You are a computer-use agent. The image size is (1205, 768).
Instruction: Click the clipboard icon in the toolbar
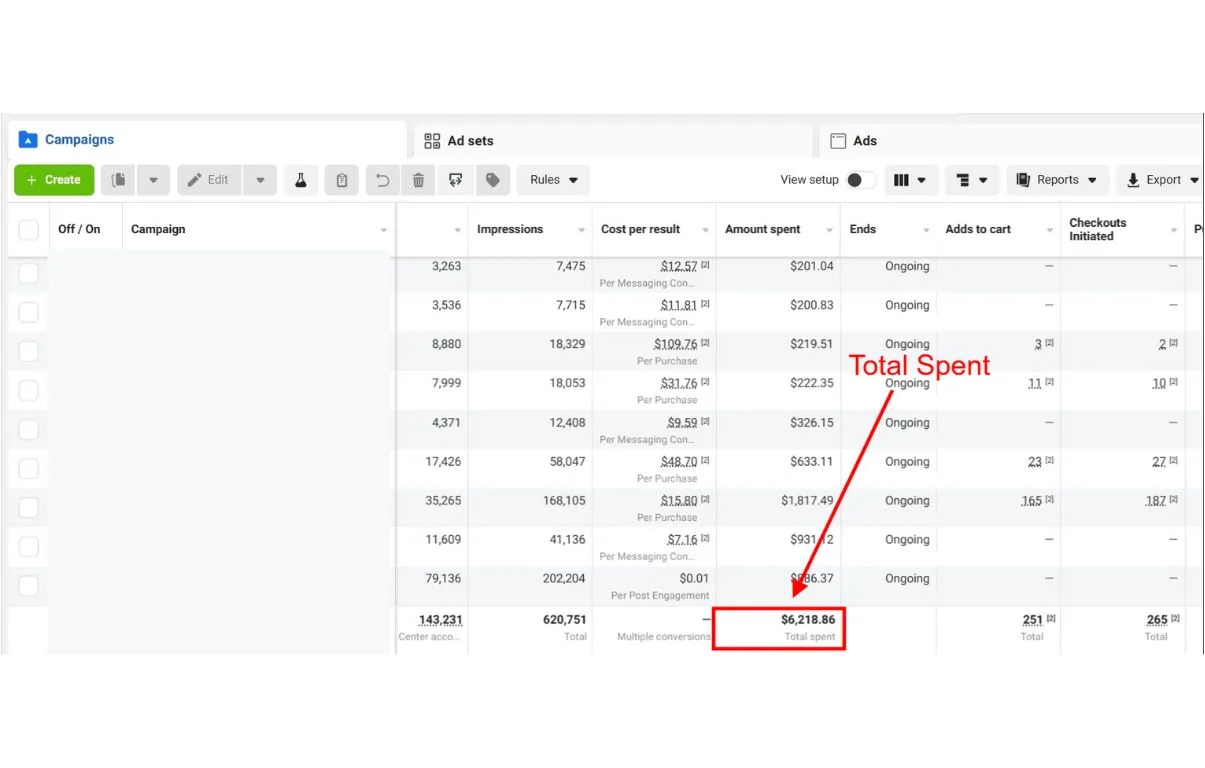(342, 180)
